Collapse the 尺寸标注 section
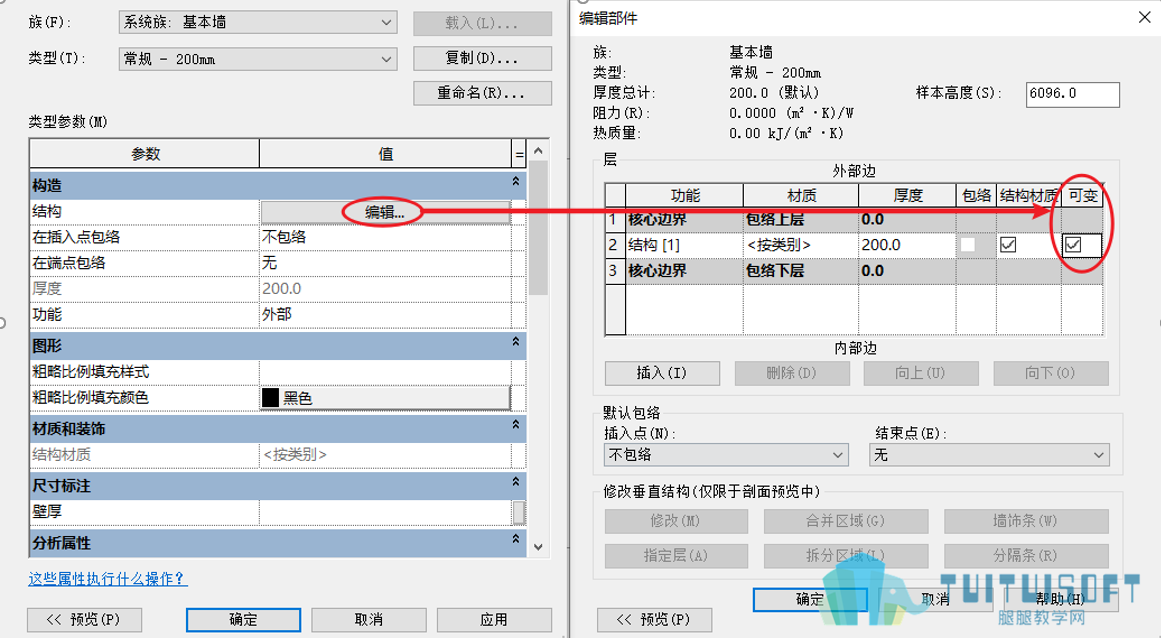Image resolution: width=1161 pixels, height=638 pixels. pyautogui.click(x=516, y=482)
